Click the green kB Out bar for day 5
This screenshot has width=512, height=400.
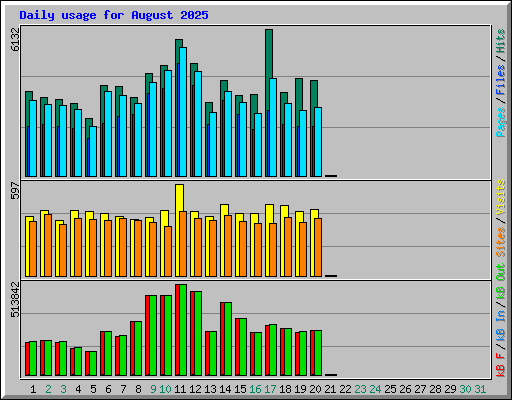pyautogui.click(x=93, y=364)
